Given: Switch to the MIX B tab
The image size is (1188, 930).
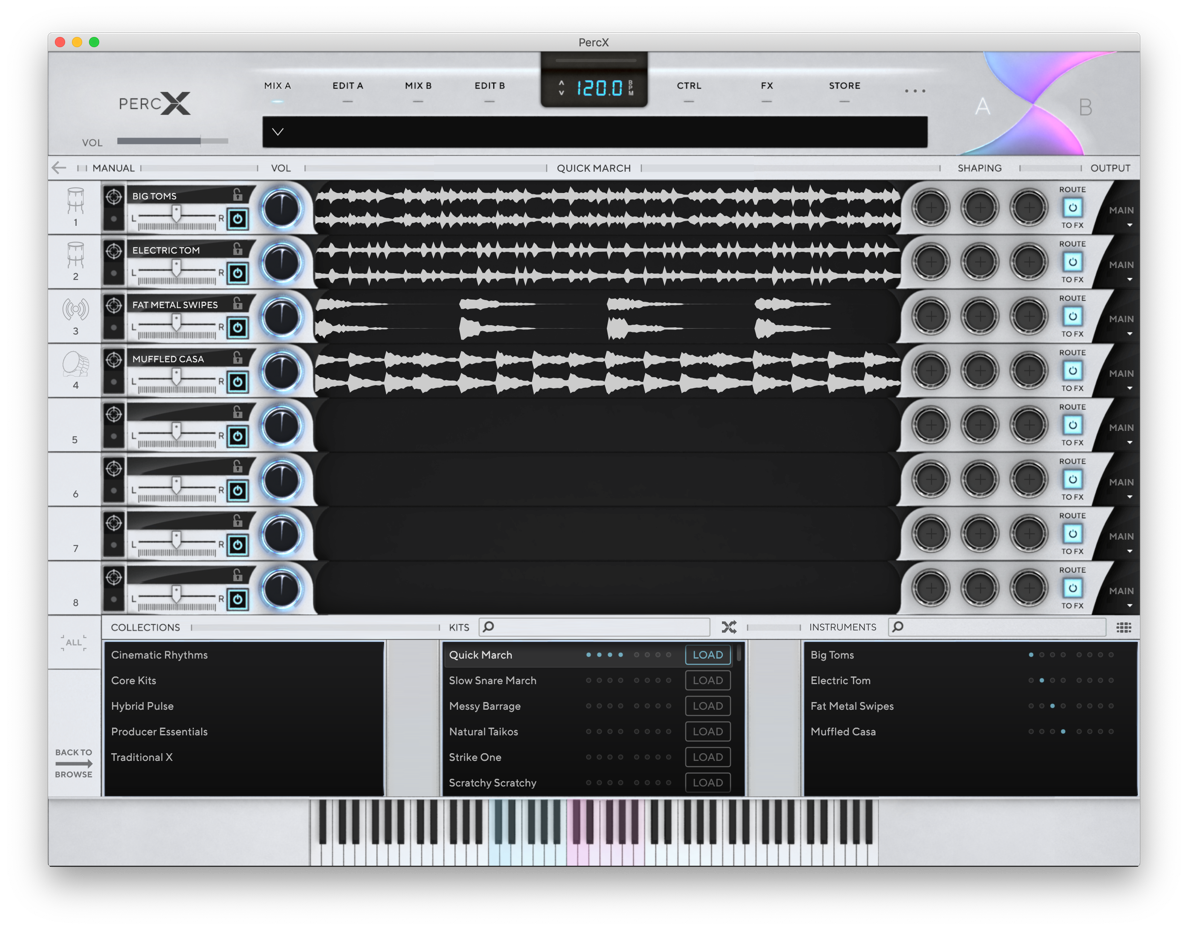Looking at the screenshot, I should coord(418,86).
